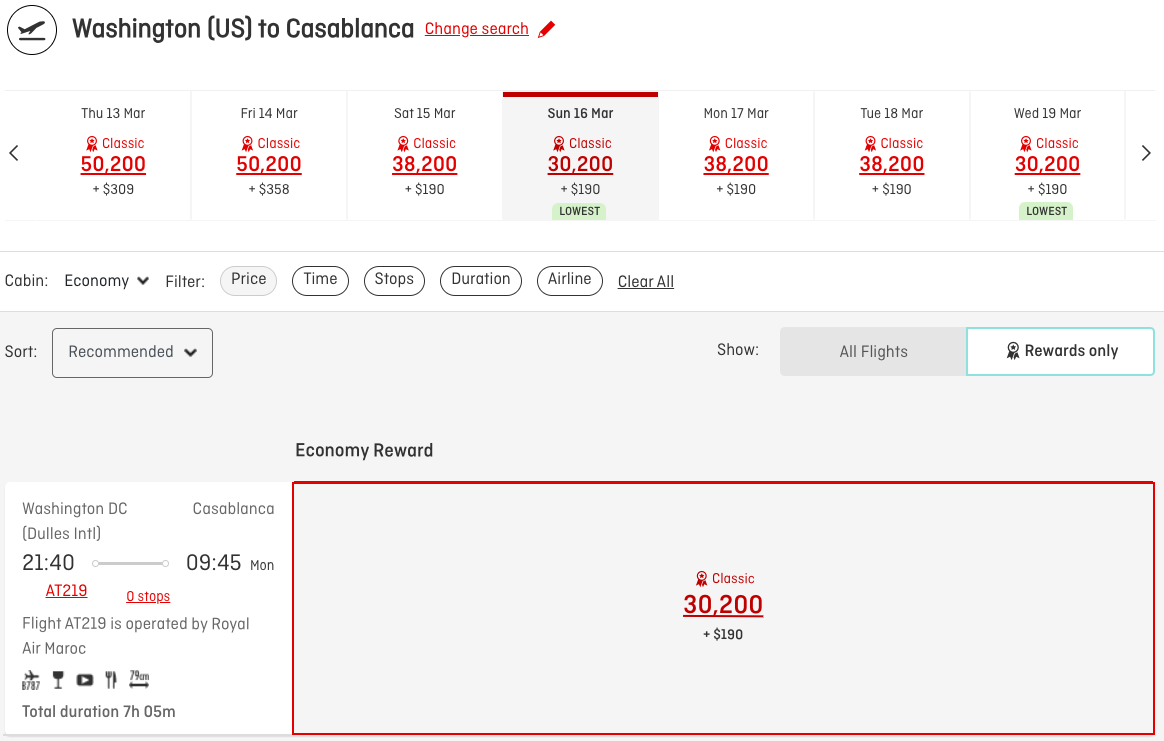Click the red pencil edit icon

[x=546, y=30]
